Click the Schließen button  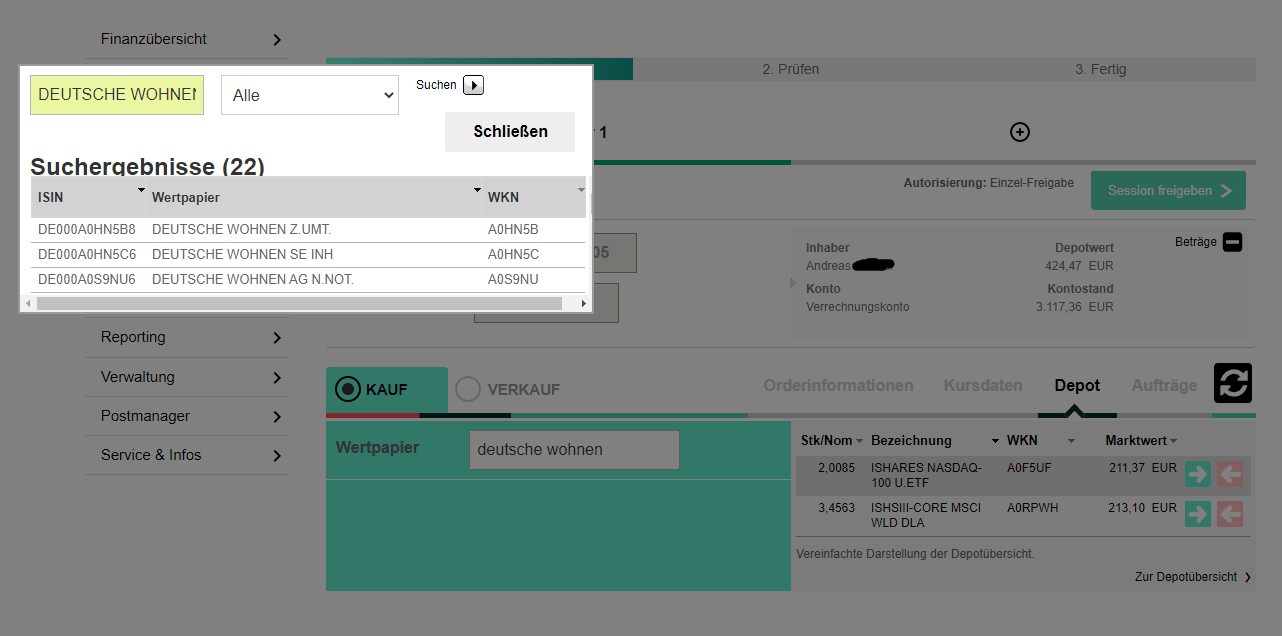point(510,132)
